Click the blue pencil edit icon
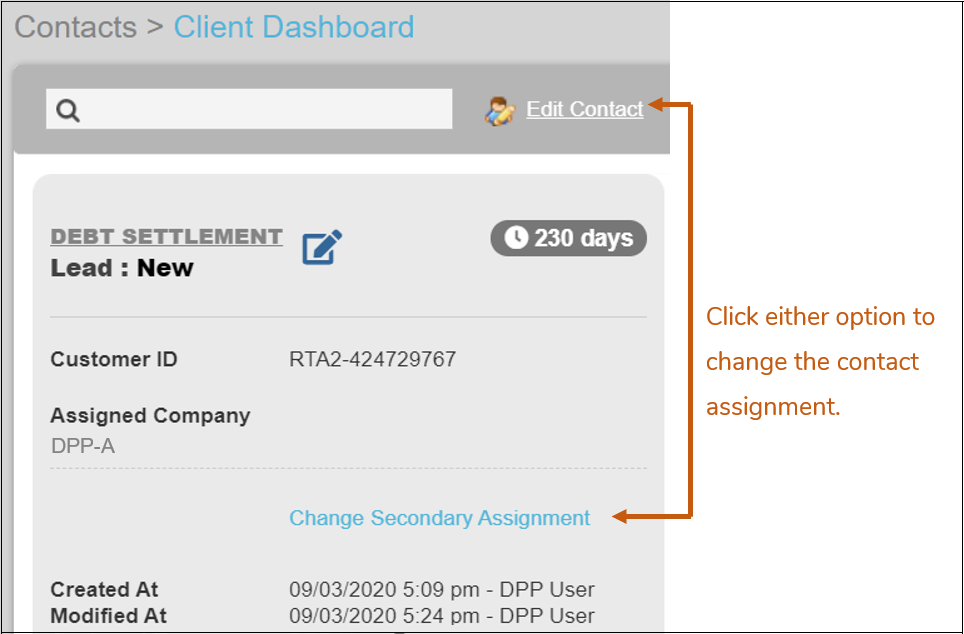Image resolution: width=964 pixels, height=634 pixels. pyautogui.click(x=322, y=247)
